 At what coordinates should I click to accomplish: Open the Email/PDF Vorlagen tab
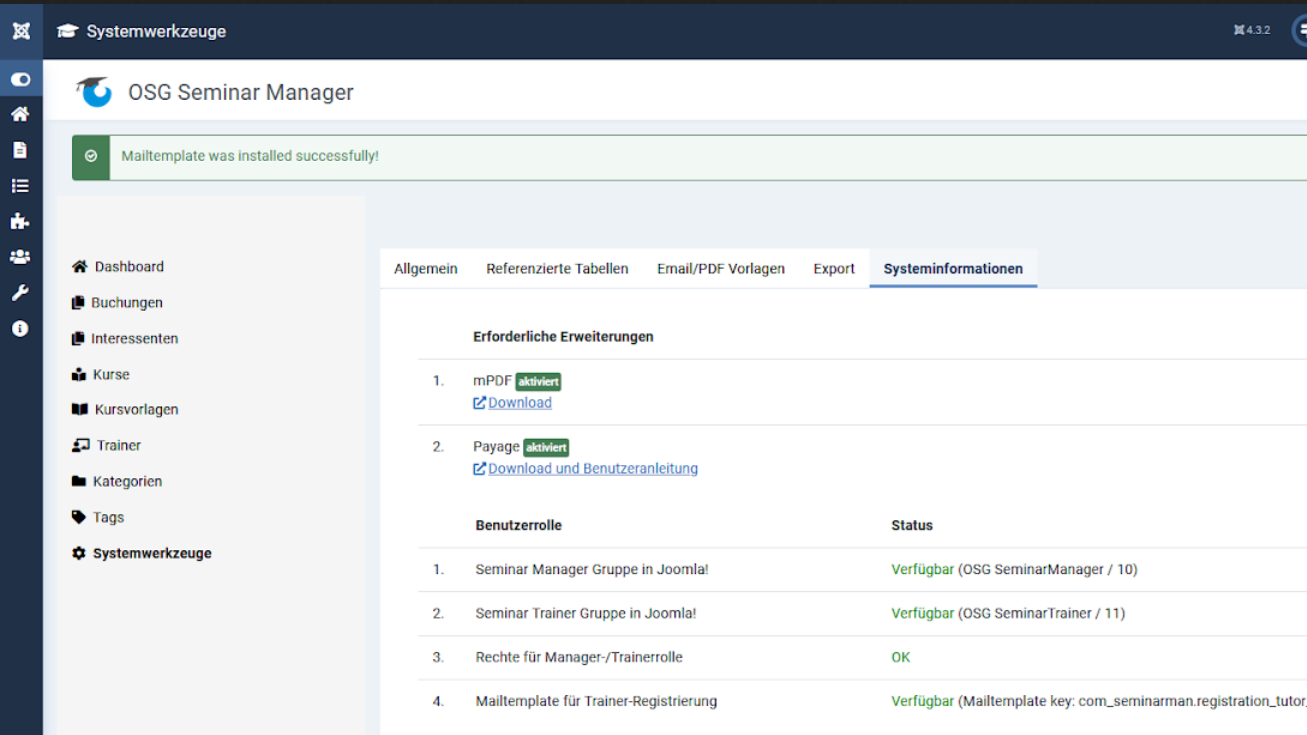tap(720, 269)
